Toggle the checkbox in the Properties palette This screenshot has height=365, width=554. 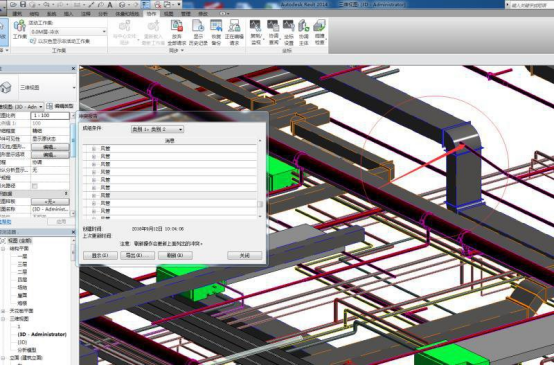(35, 186)
